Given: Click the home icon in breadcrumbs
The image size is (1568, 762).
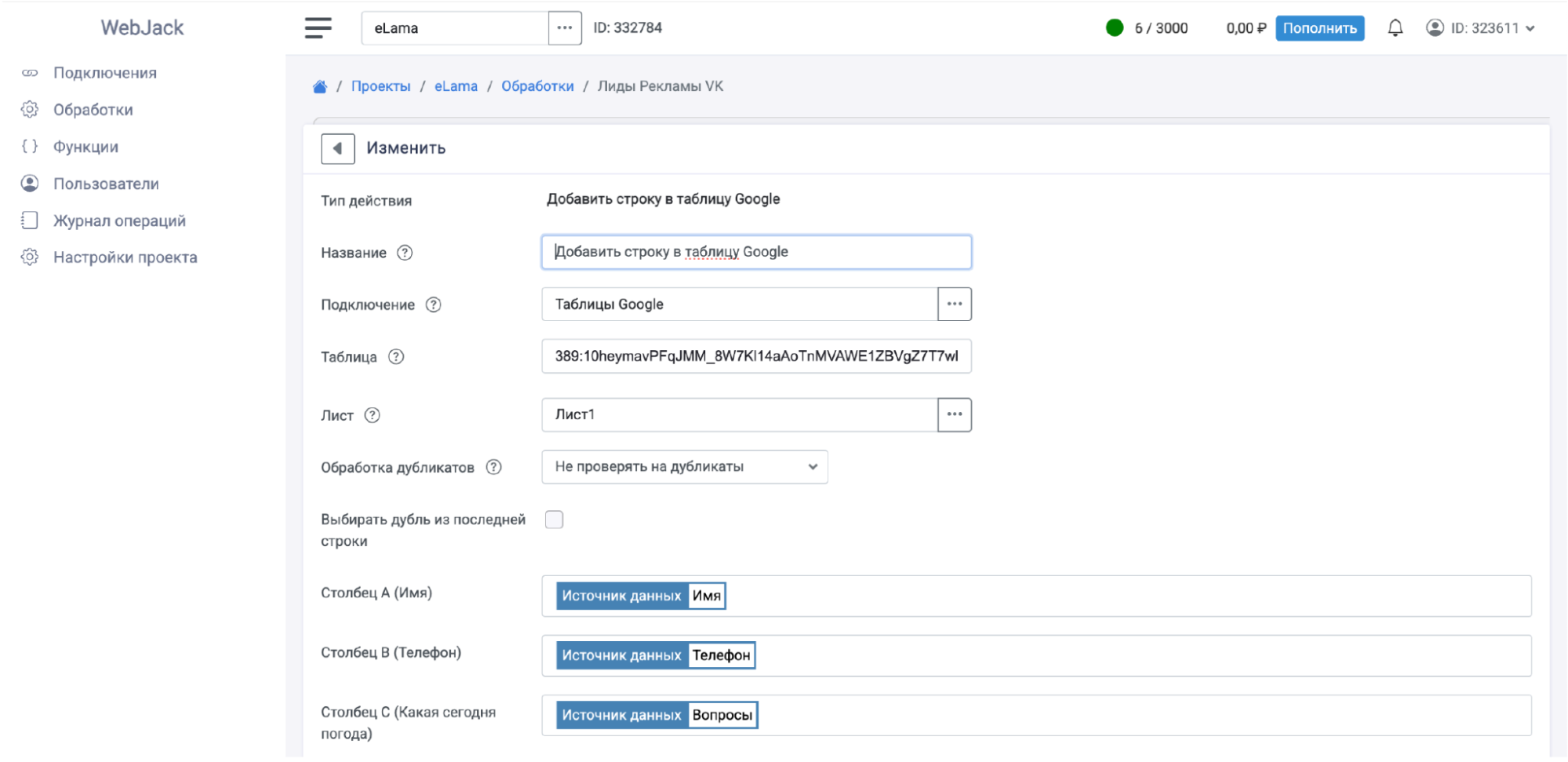Looking at the screenshot, I should pos(319,86).
